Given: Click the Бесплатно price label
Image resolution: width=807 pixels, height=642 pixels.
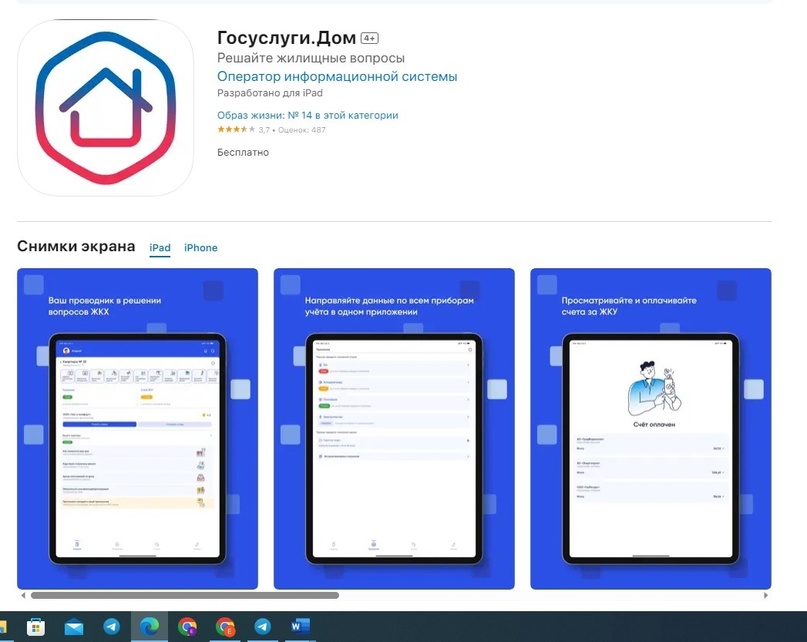Looking at the screenshot, I should coord(243,152).
